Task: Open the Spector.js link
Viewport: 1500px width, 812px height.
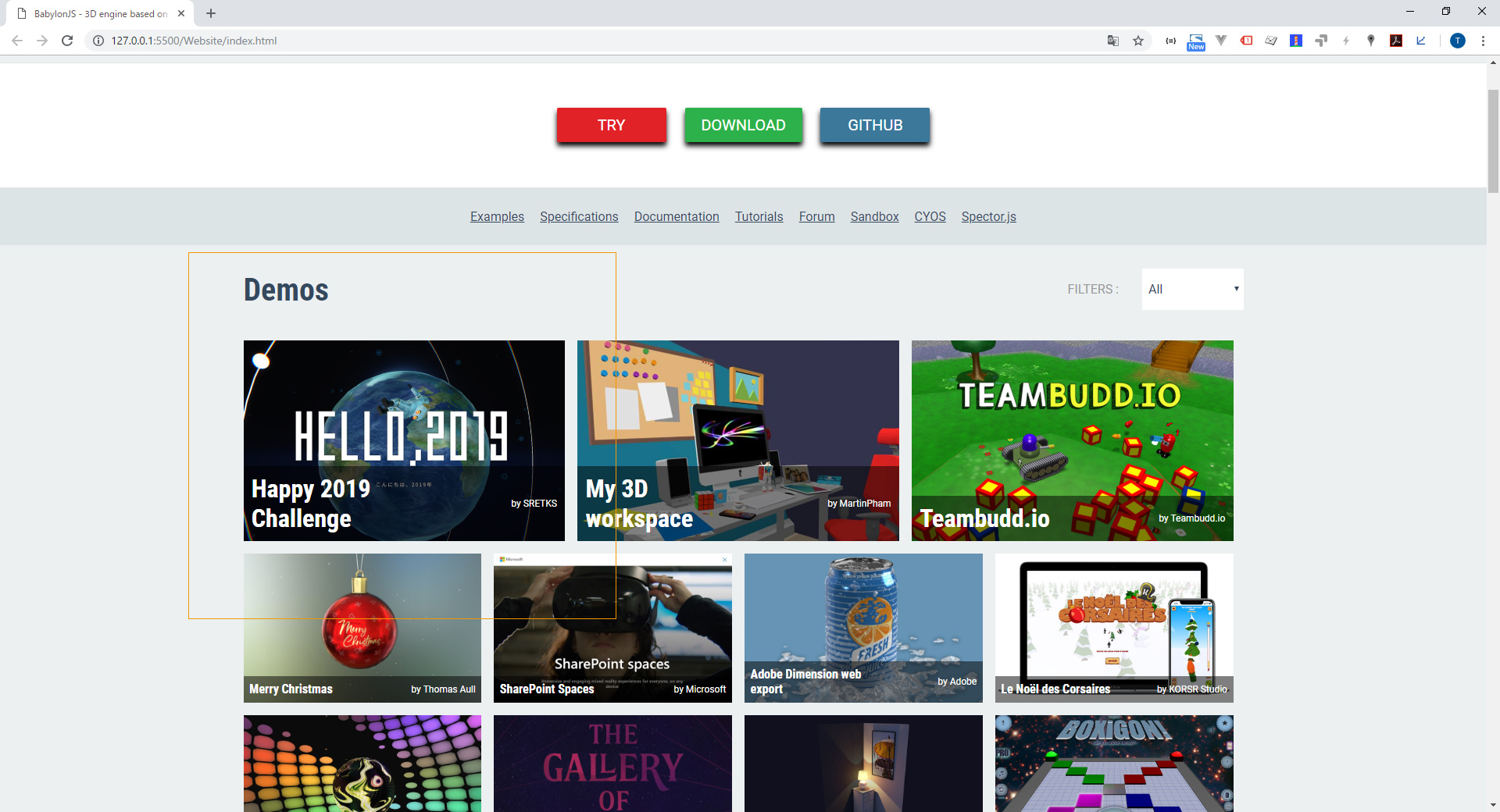Action: coord(989,216)
